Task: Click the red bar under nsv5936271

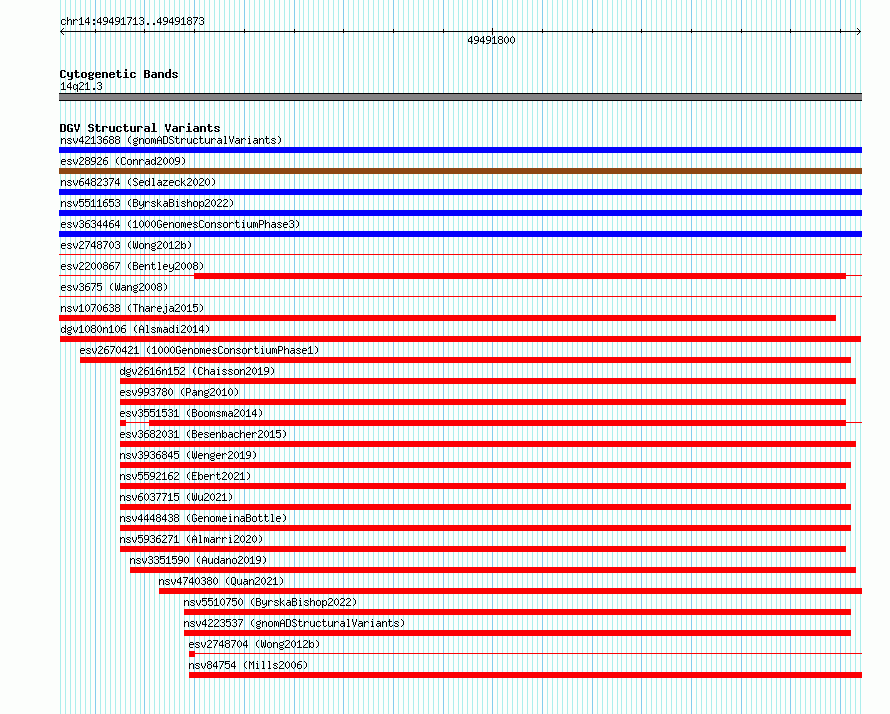Action: (x=483, y=549)
